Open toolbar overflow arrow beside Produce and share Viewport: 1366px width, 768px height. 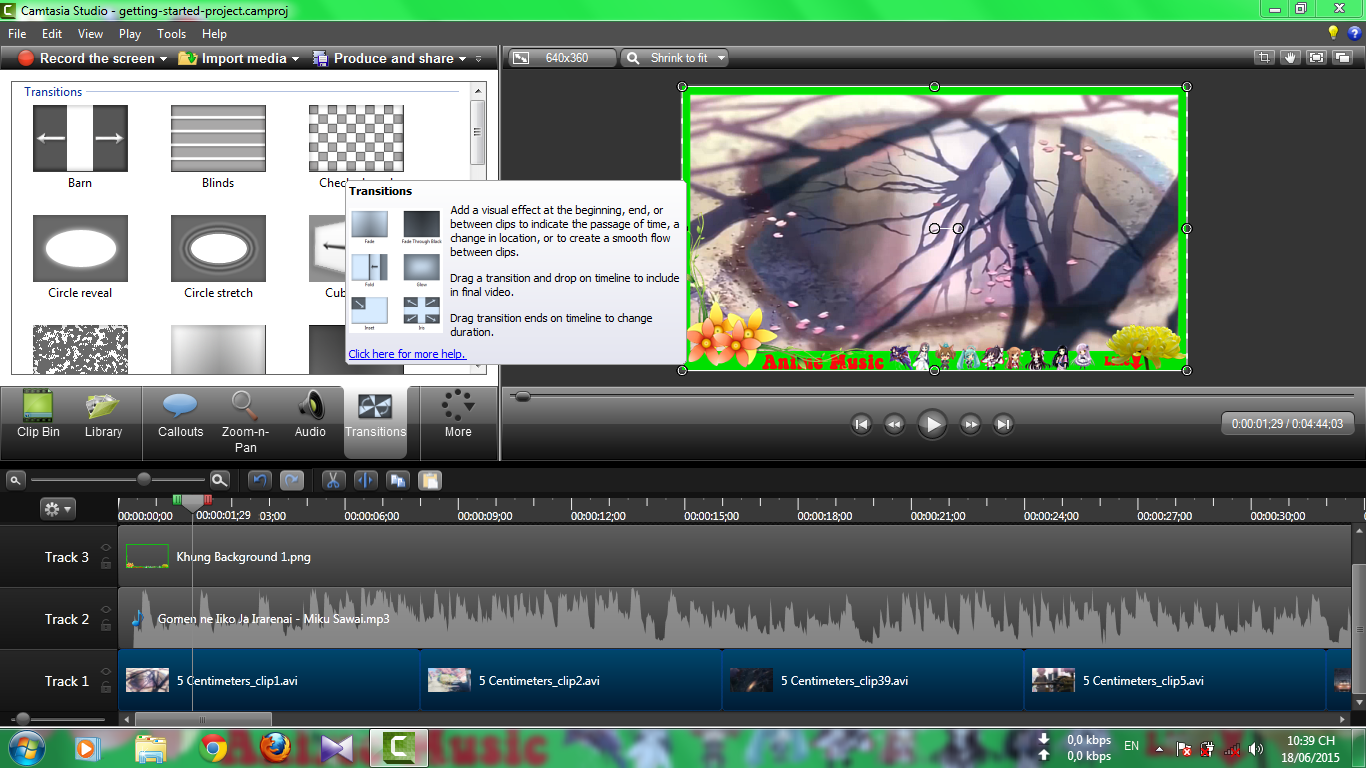[479, 59]
